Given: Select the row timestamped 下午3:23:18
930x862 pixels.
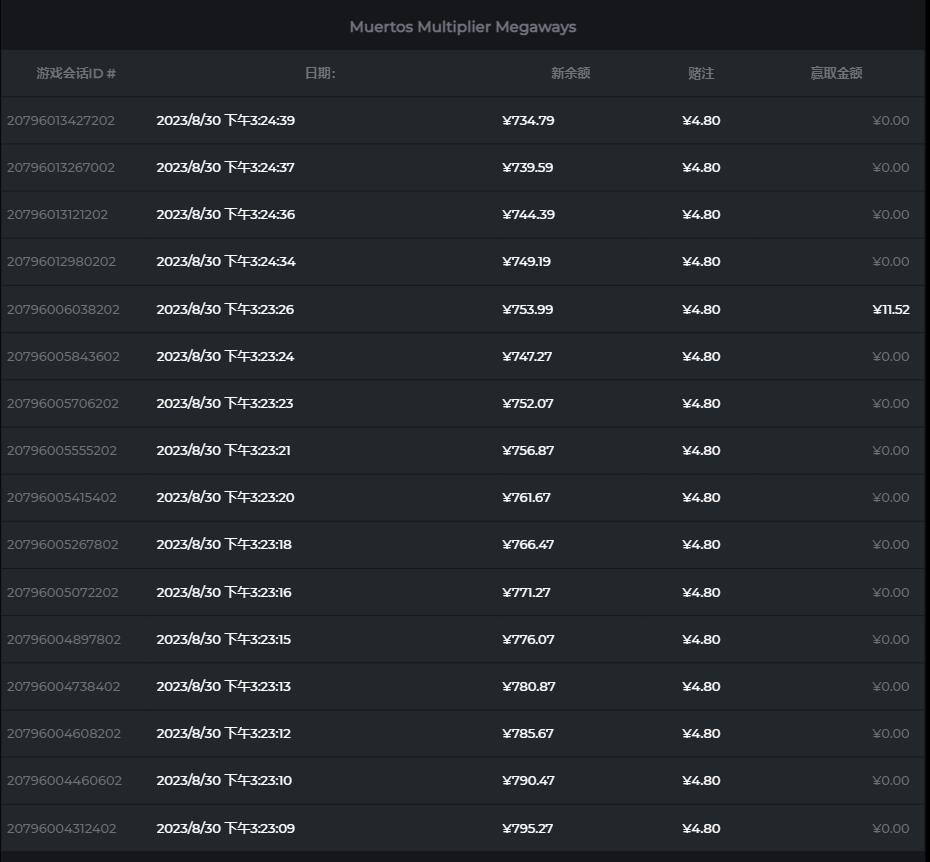Looking at the screenshot, I should click(x=224, y=545).
